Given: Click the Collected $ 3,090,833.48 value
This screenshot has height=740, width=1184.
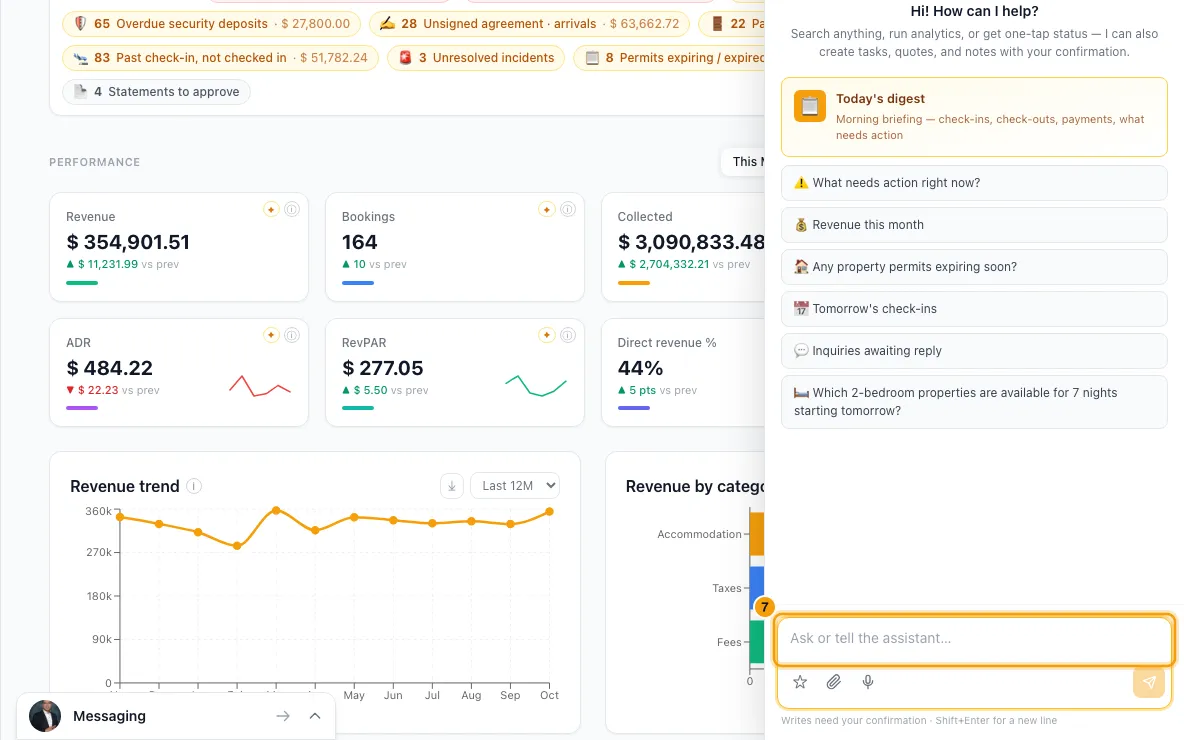Looking at the screenshot, I should coord(691,242).
